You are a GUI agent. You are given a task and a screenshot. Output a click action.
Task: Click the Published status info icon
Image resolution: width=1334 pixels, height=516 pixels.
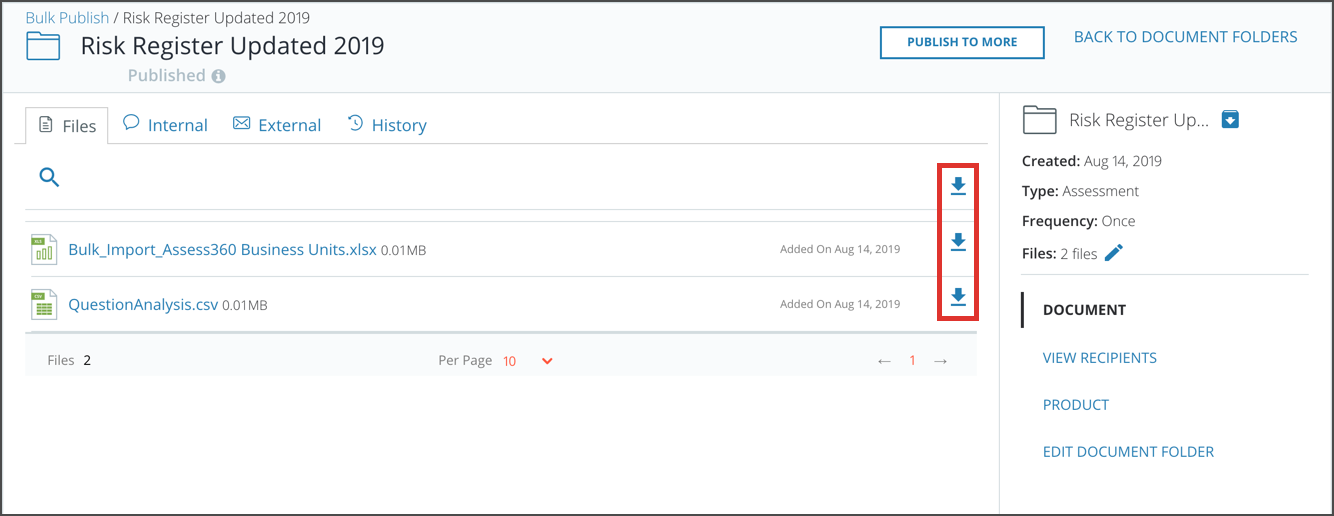pyautogui.click(x=218, y=76)
